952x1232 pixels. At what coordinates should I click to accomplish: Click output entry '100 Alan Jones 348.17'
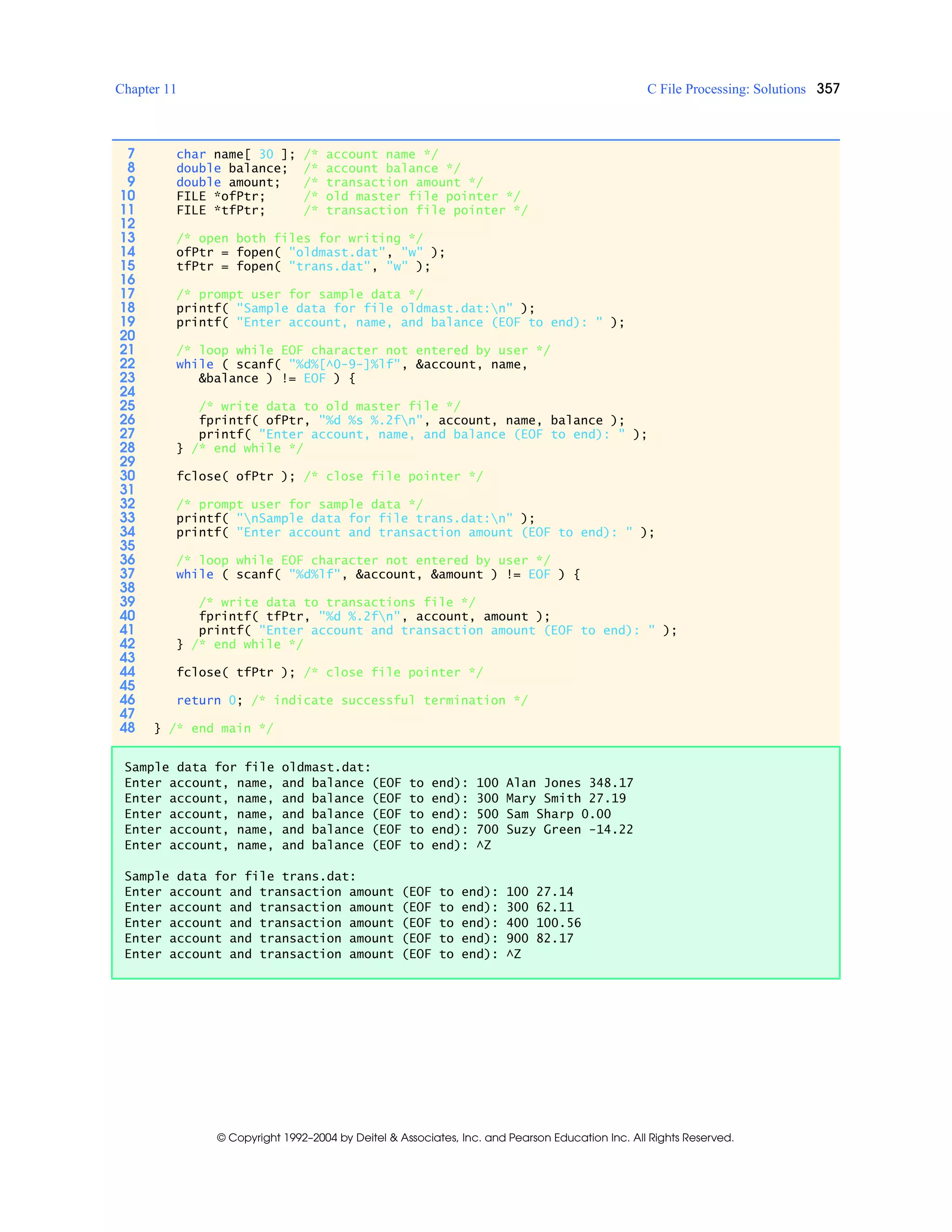(555, 783)
